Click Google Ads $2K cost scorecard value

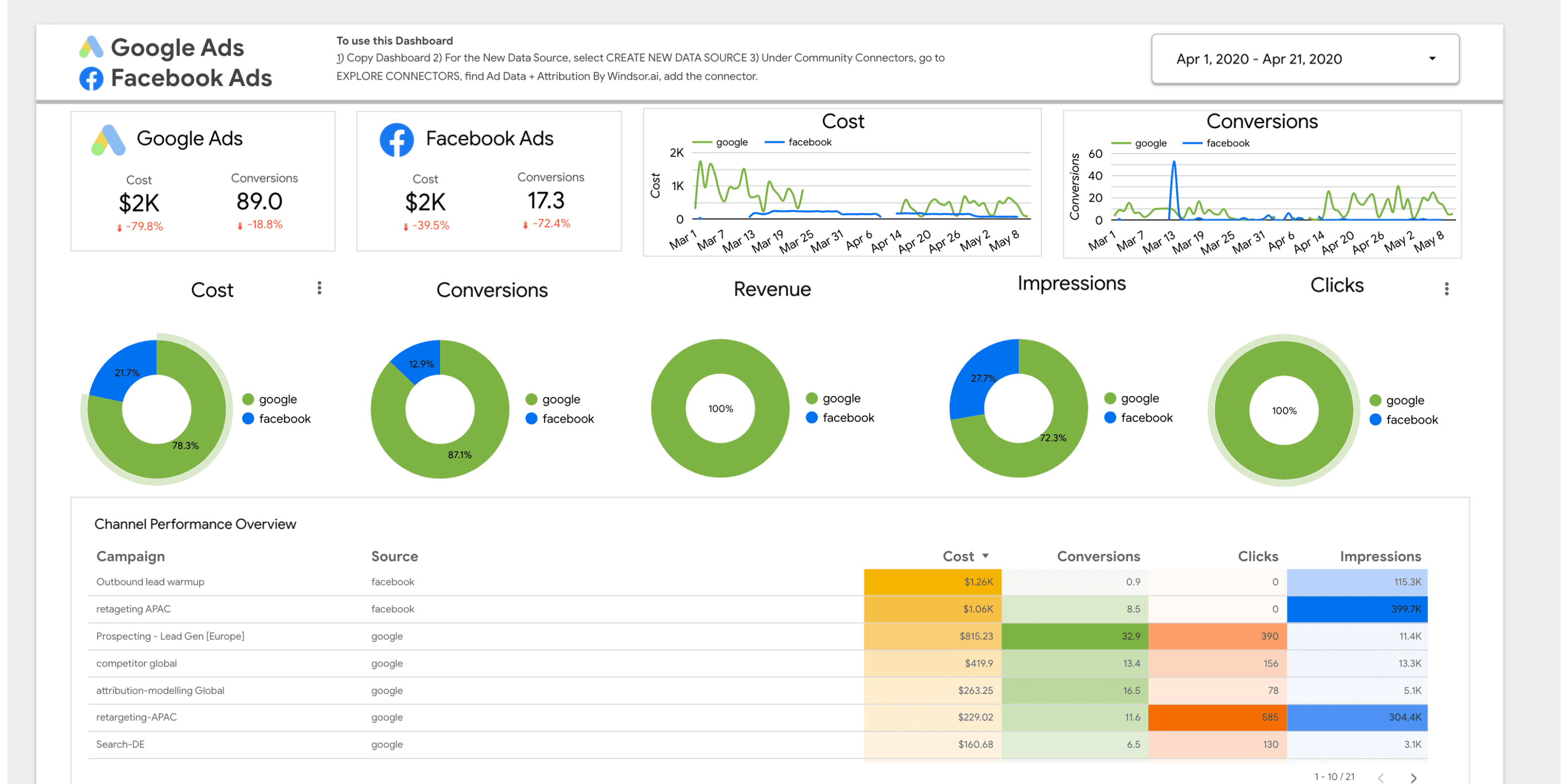click(139, 203)
